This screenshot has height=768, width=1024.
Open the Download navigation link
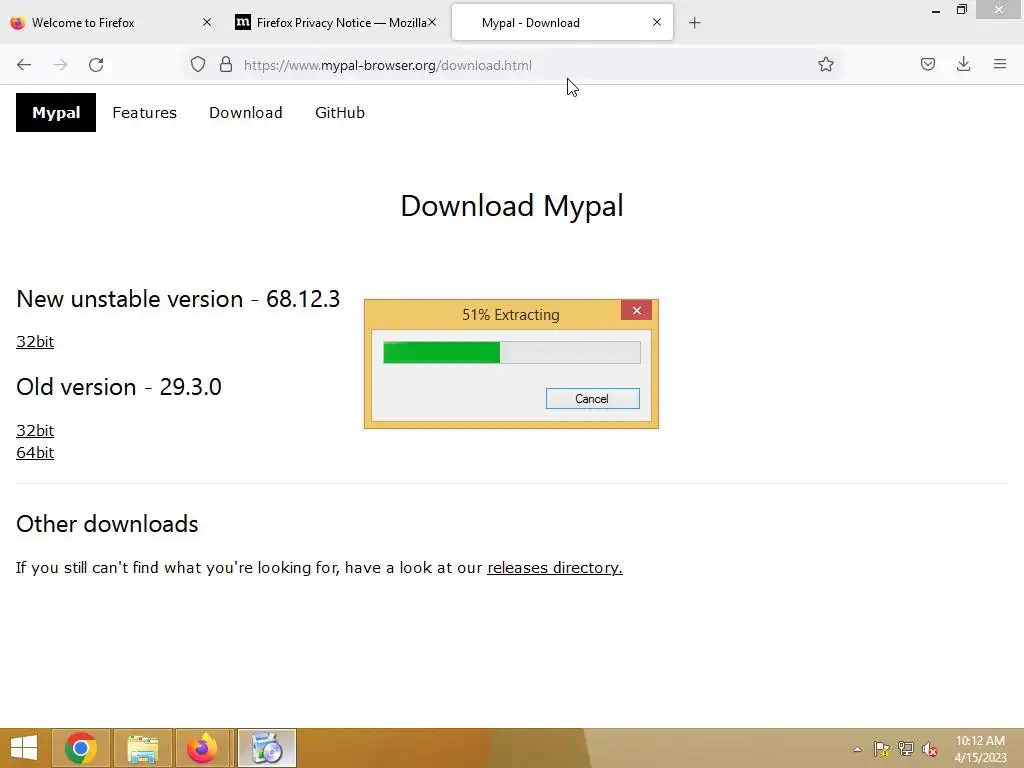click(246, 112)
